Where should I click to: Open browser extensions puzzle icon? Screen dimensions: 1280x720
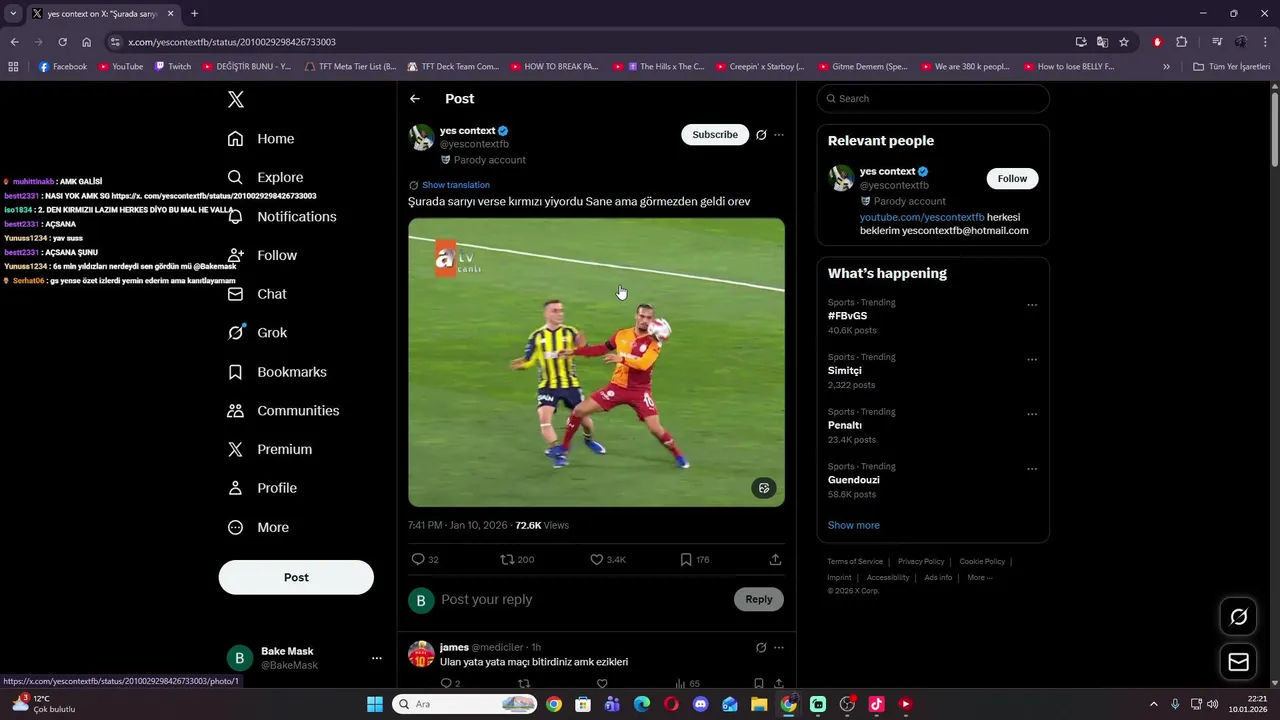1181,42
